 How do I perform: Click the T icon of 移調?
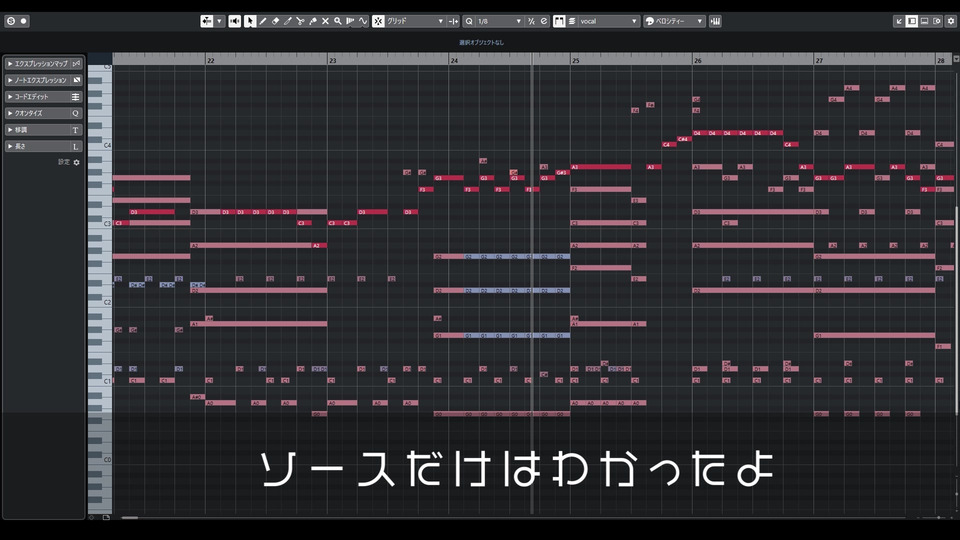(76, 130)
